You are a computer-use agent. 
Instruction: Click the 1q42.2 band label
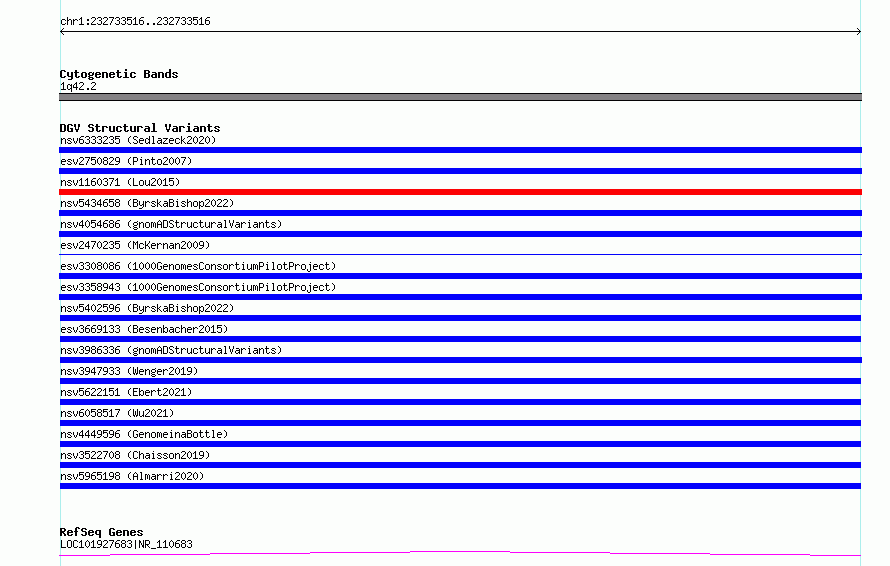point(78,86)
